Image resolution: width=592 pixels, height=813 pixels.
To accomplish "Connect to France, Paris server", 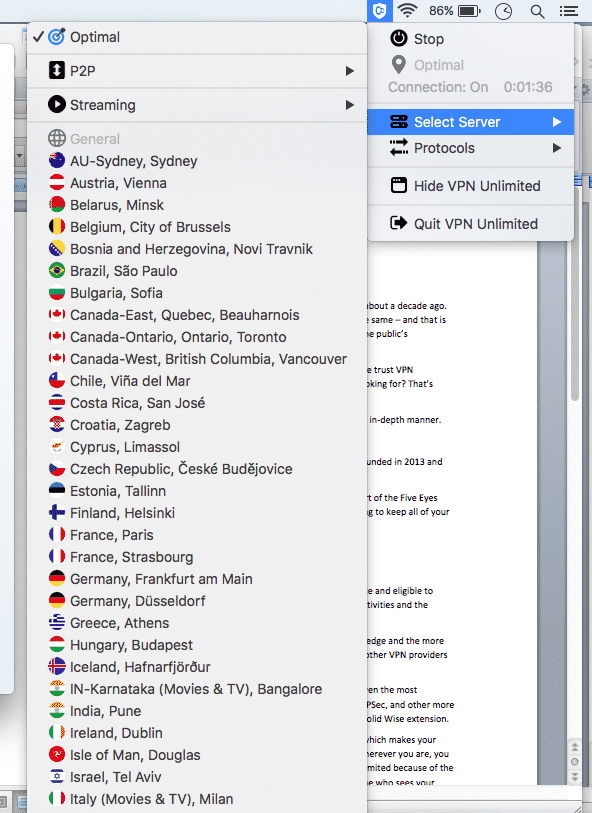I will click(197, 535).
